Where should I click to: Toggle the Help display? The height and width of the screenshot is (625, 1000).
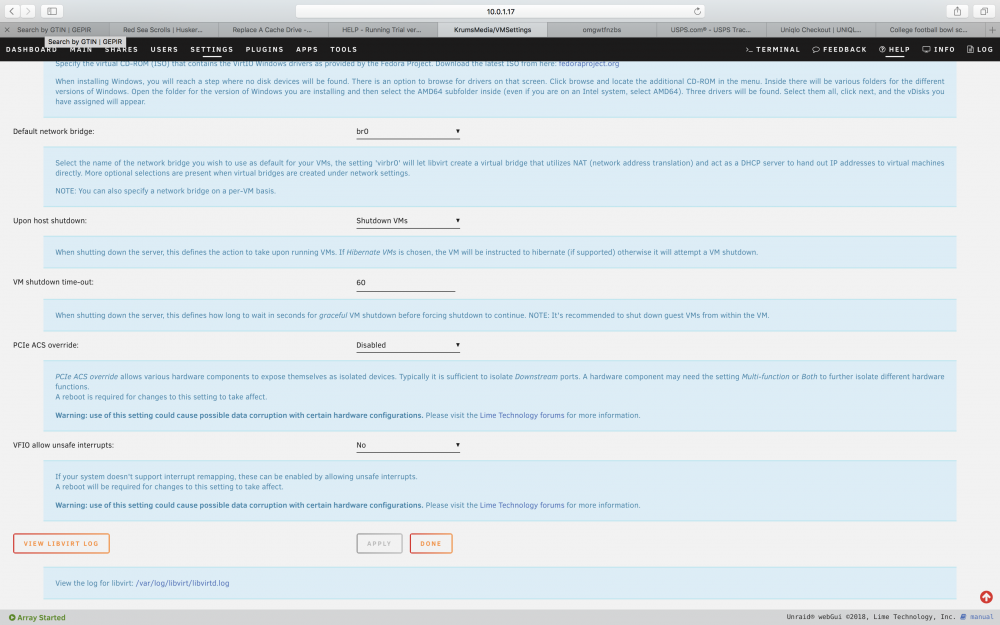point(894,49)
